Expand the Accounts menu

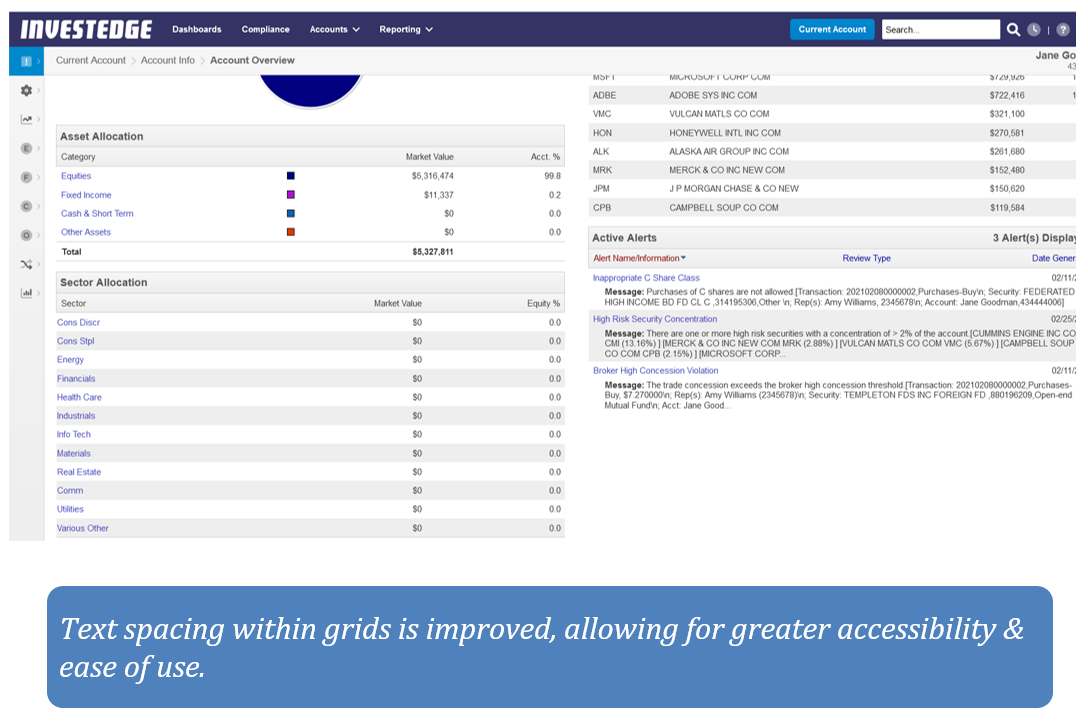pos(334,29)
